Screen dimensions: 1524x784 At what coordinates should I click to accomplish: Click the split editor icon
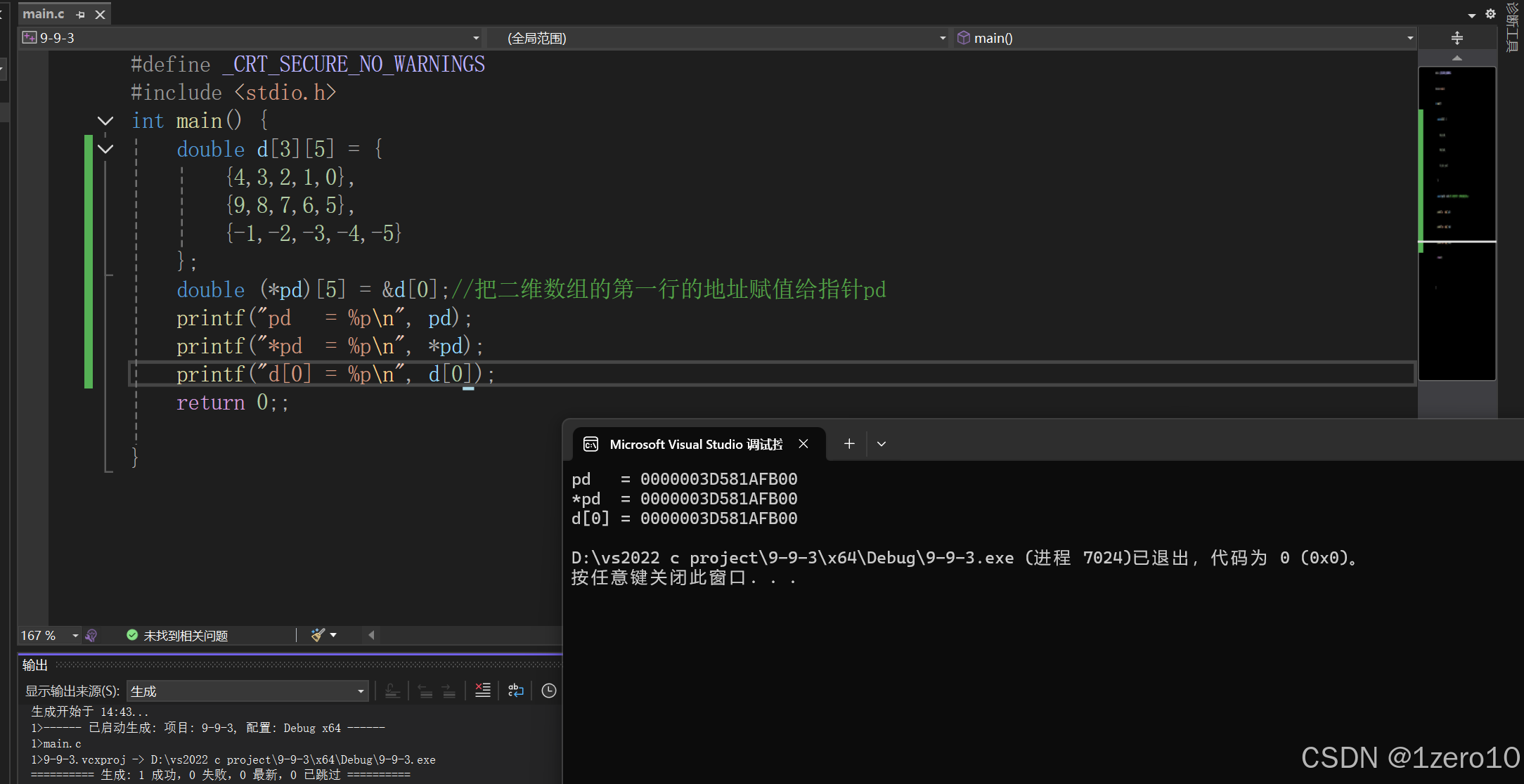point(1457,38)
